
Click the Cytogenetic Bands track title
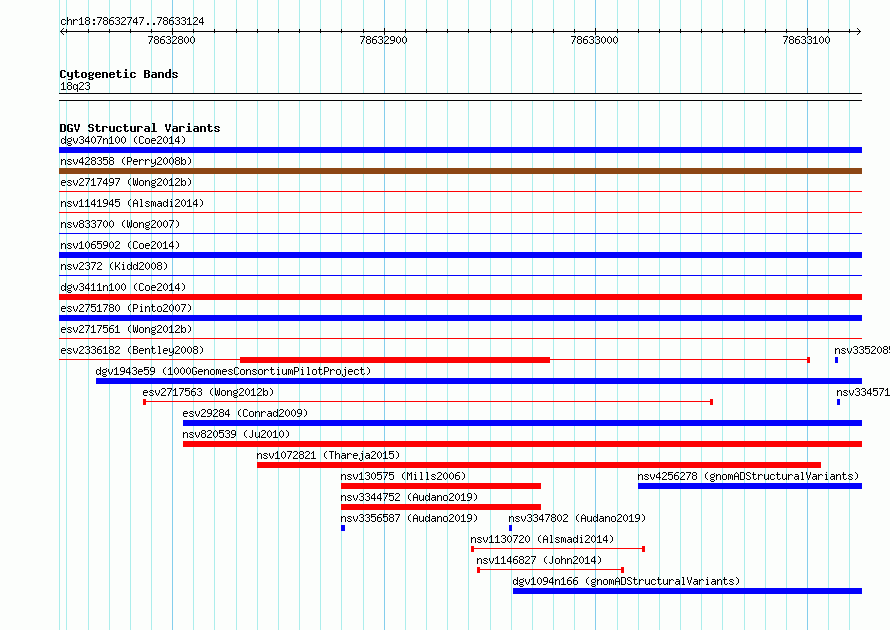point(119,74)
